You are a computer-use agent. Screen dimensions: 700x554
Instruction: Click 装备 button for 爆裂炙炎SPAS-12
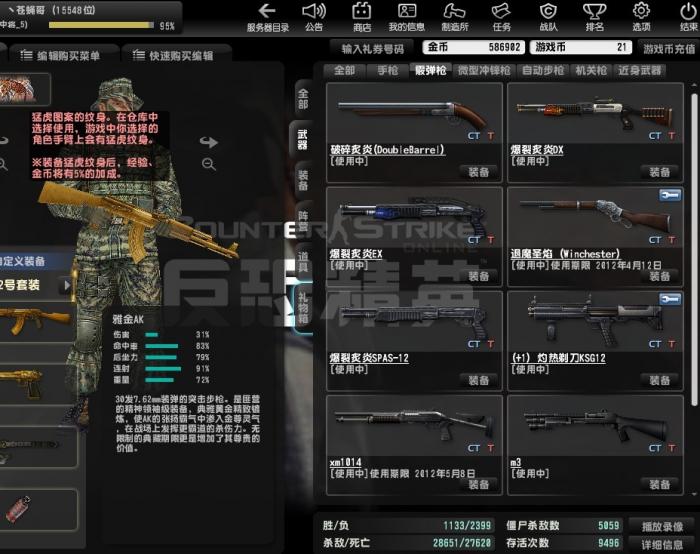coord(479,380)
